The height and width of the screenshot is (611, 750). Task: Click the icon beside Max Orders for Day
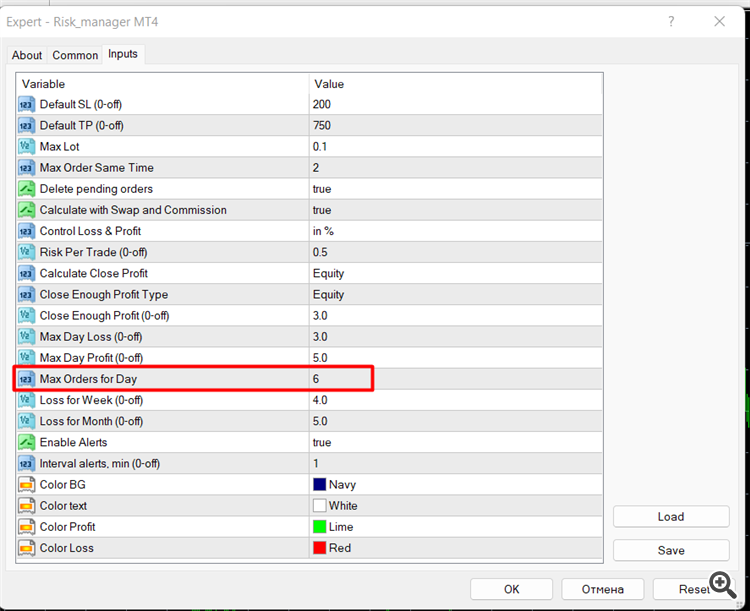click(26, 379)
